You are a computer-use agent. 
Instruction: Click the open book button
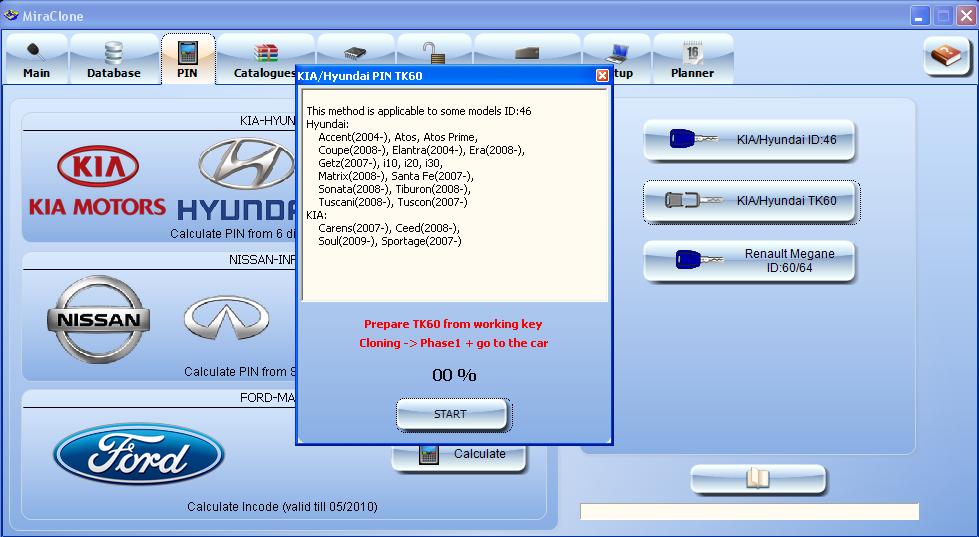[758, 480]
